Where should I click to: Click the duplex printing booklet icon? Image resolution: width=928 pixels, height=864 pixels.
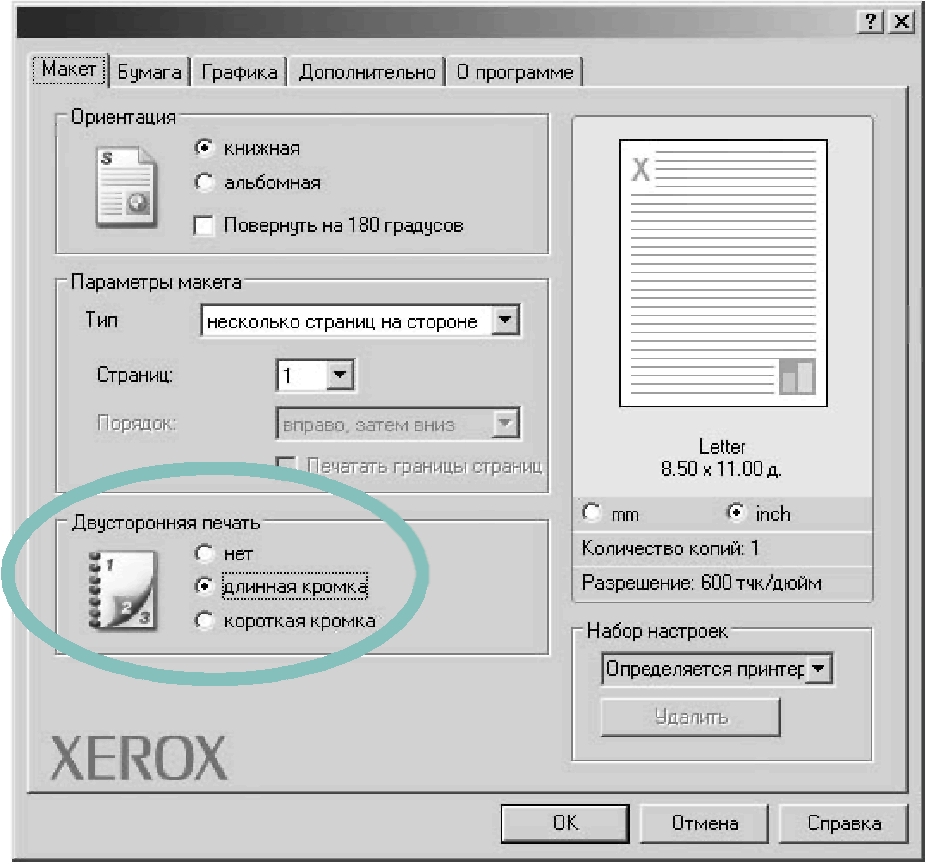click(x=119, y=592)
